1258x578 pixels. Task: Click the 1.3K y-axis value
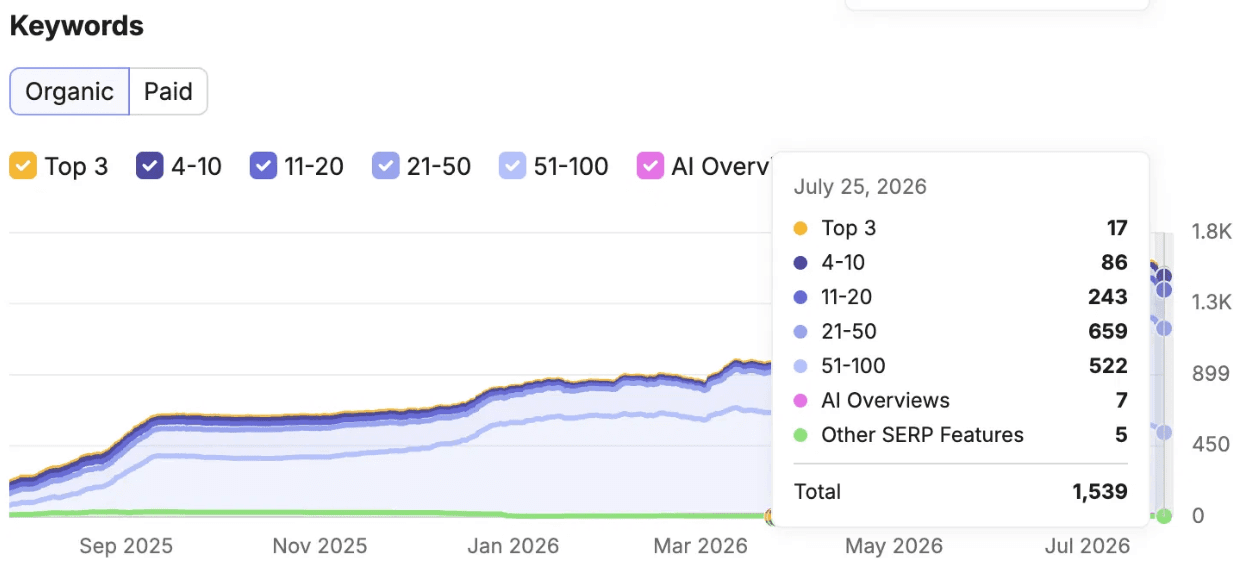click(1211, 302)
